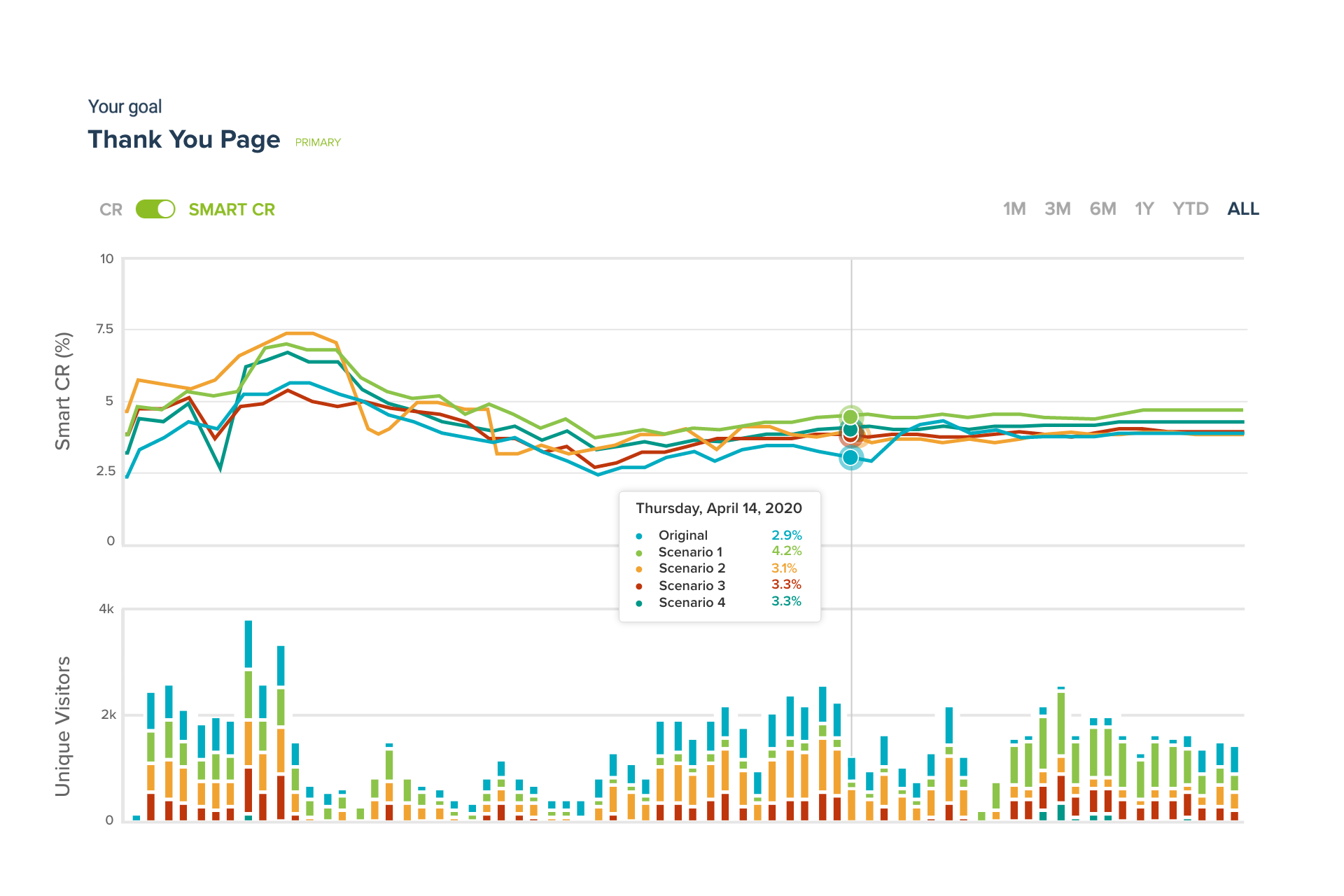
Task: Toggle the SMART CR switch off
Action: tap(155, 209)
